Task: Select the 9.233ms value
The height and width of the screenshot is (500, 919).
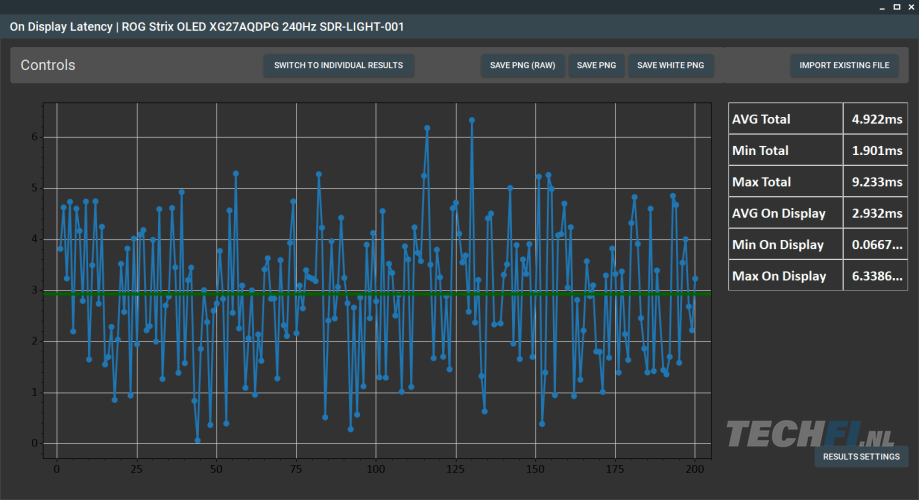Action: pos(876,182)
